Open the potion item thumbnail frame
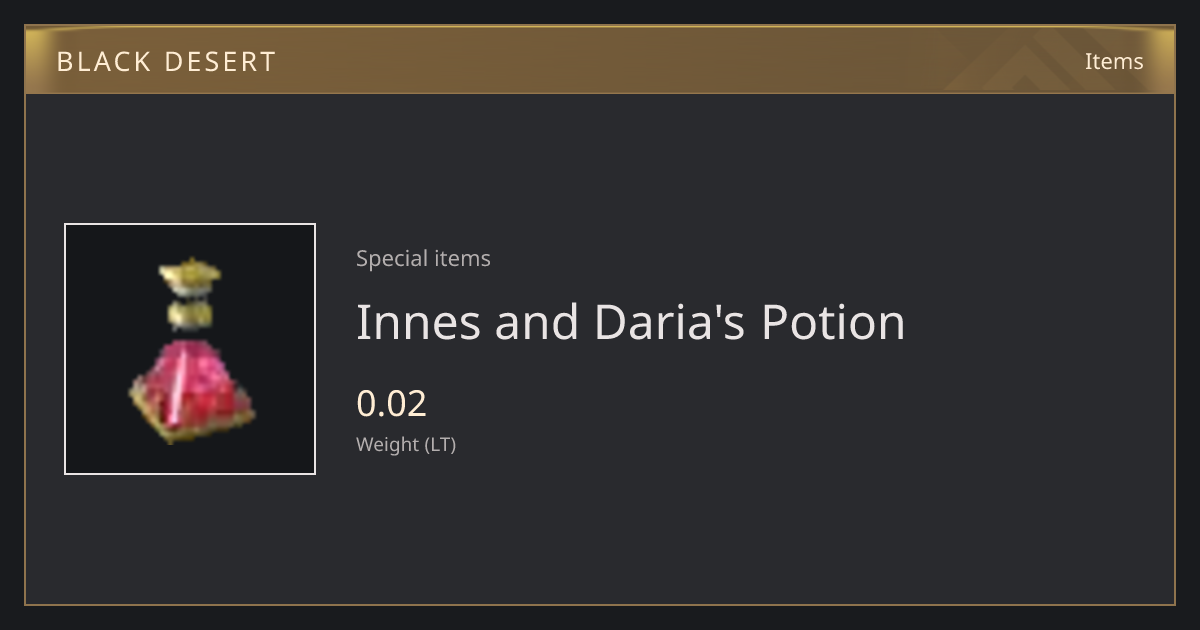This screenshot has height=630, width=1200. 190,349
